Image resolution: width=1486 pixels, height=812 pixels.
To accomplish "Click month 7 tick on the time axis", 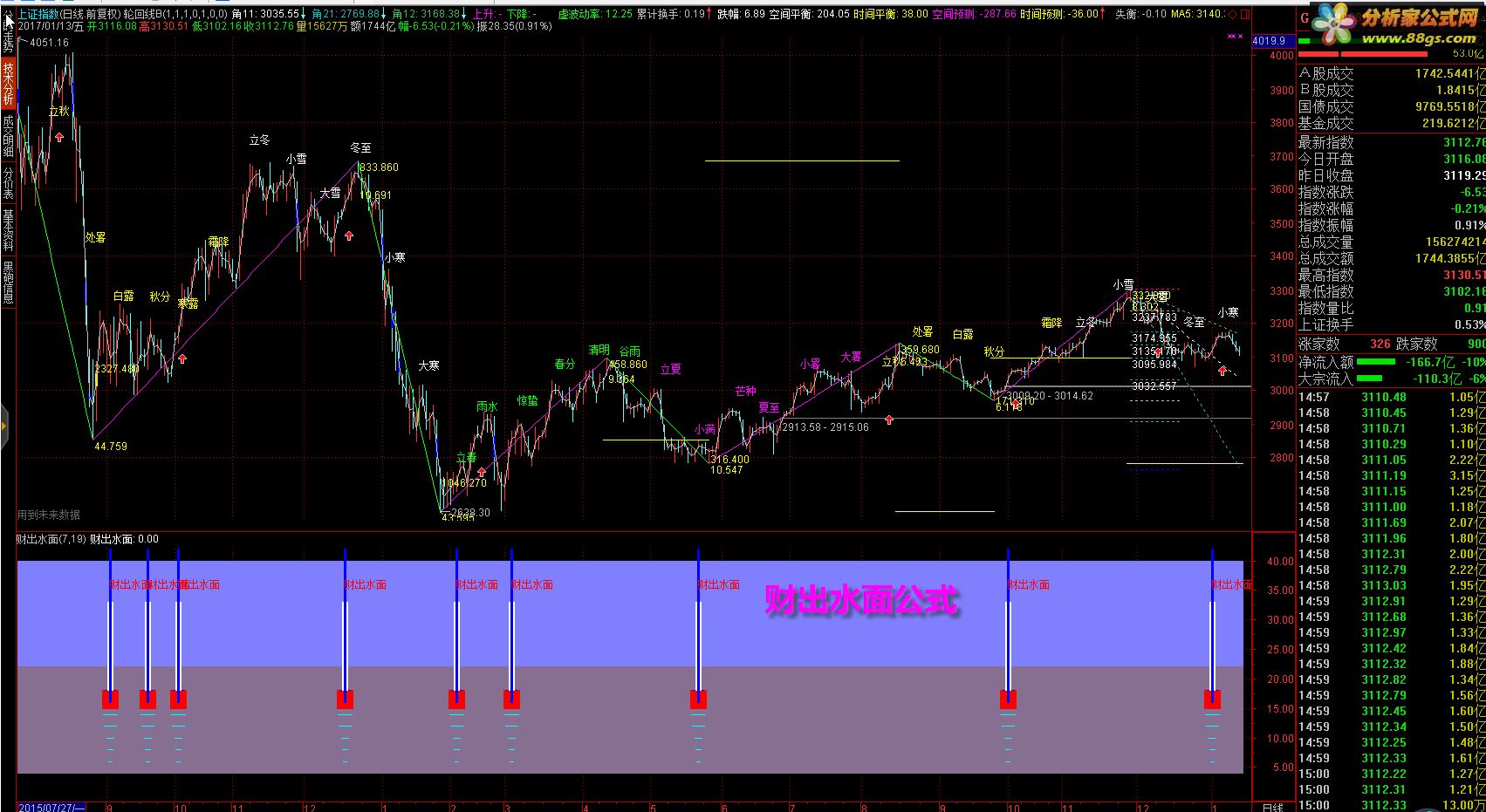I will point(791,807).
